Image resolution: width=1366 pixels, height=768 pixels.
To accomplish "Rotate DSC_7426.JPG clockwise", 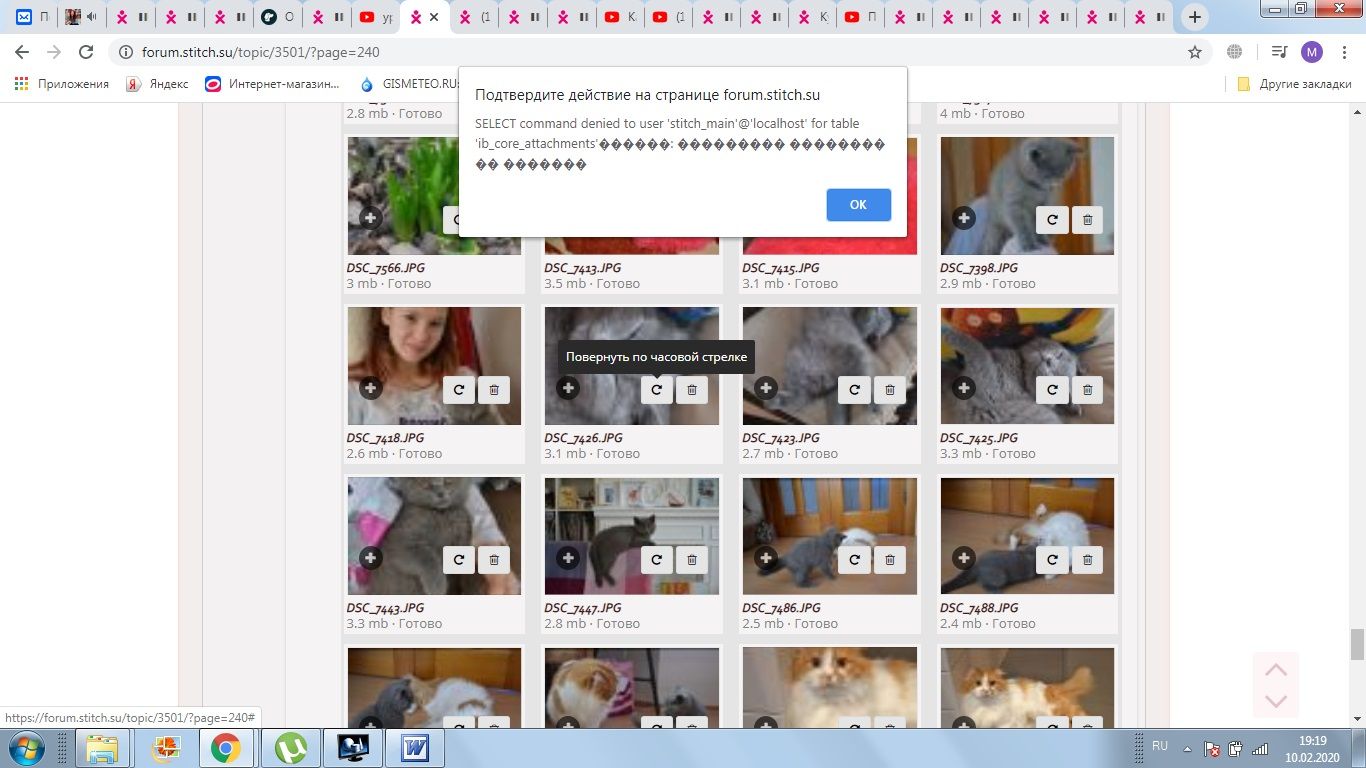I will pyautogui.click(x=657, y=390).
